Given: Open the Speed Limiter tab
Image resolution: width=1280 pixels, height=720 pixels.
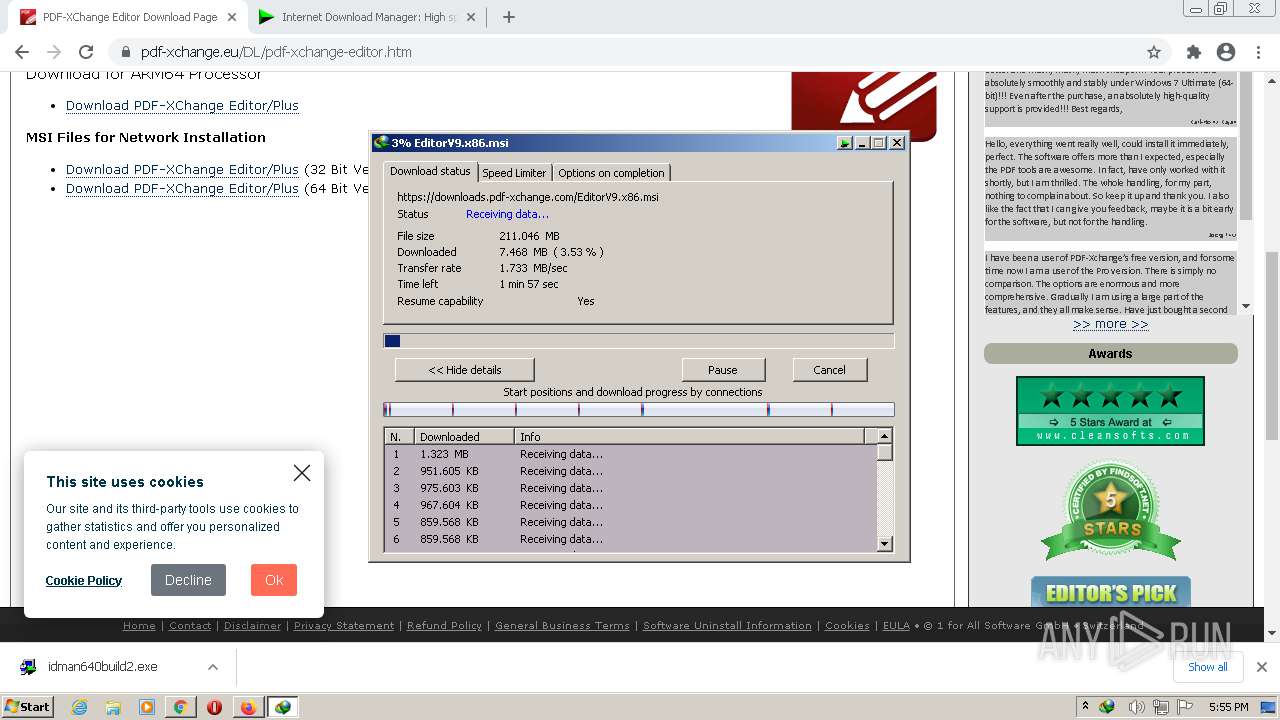Looking at the screenshot, I should pyautogui.click(x=514, y=173).
